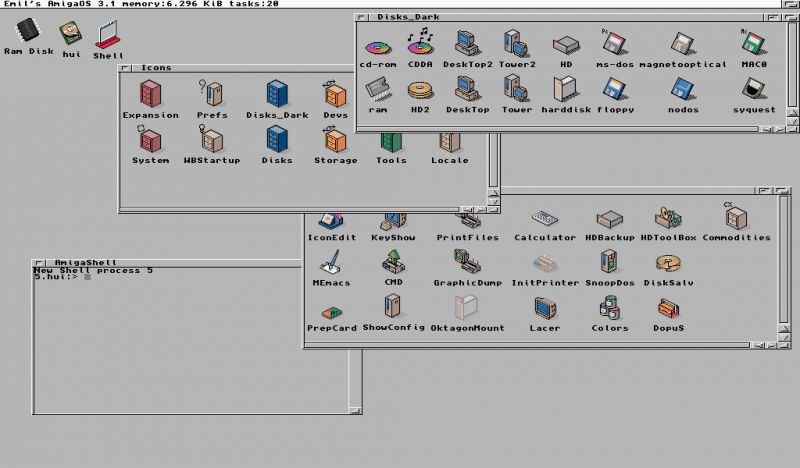The image size is (800, 468).
Task: Open the DiskSalv tool
Action: 668,264
